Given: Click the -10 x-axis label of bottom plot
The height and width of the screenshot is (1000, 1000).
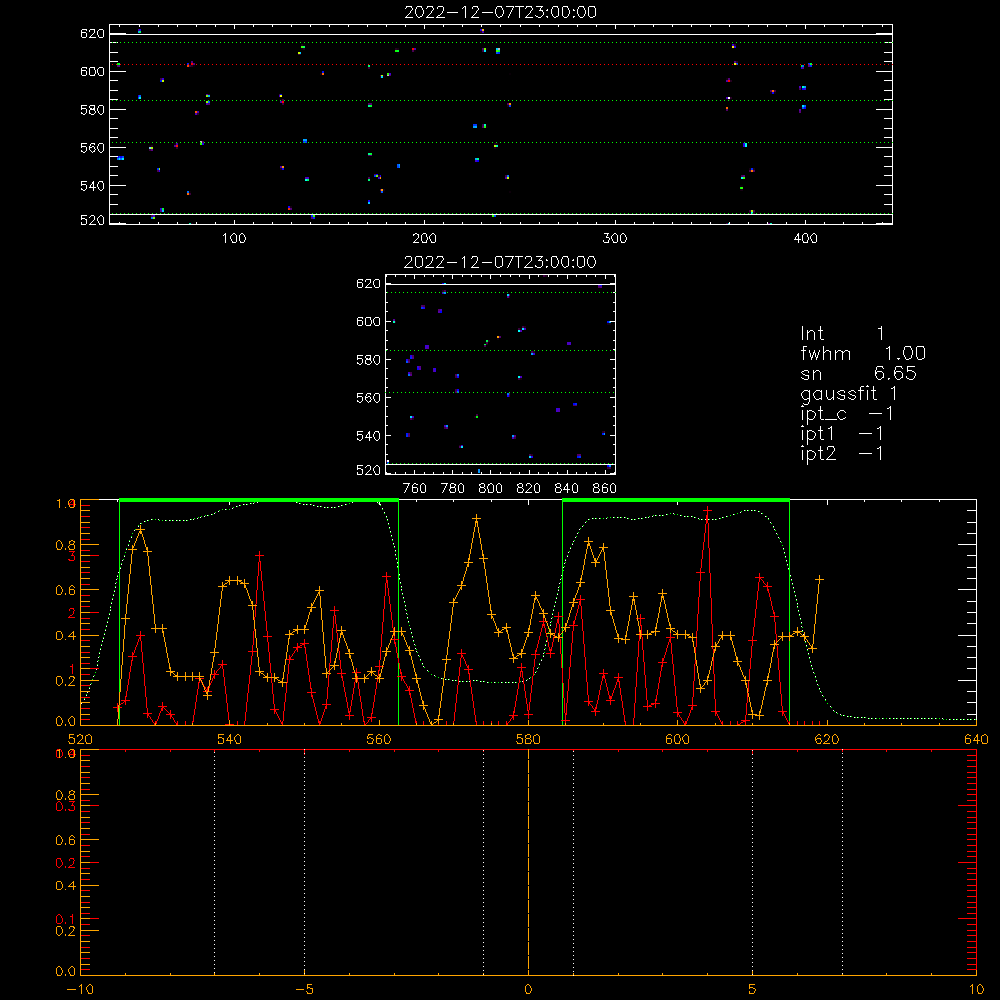Looking at the screenshot, I should pos(80,989).
